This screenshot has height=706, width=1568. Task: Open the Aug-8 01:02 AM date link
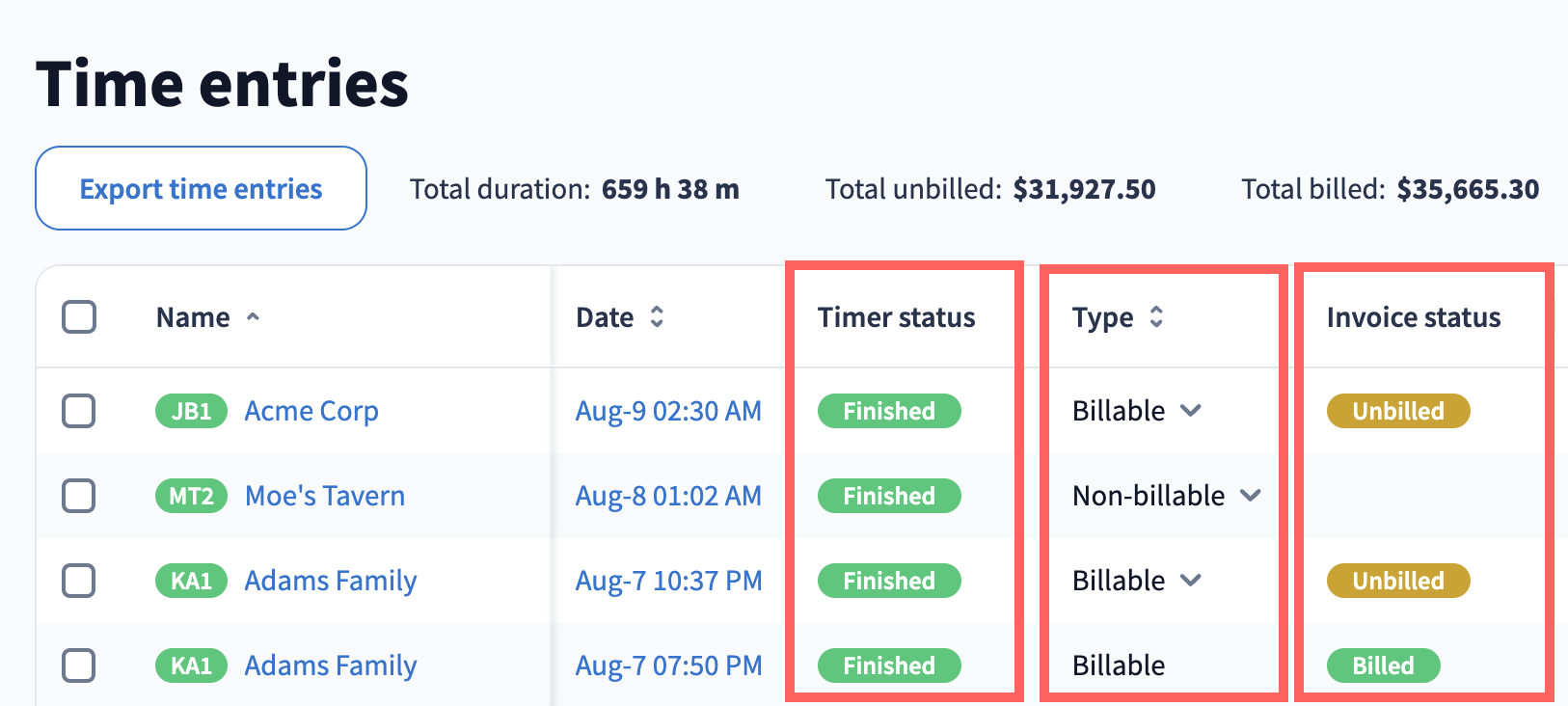[x=668, y=497]
